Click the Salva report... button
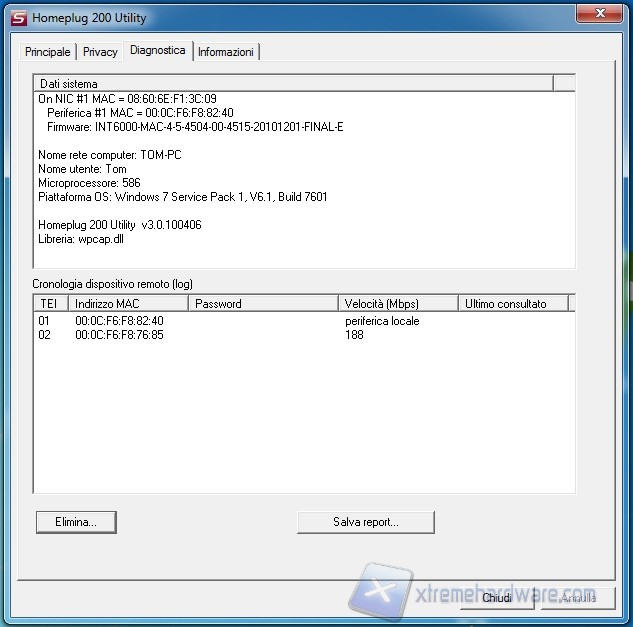This screenshot has height=627, width=633. click(365, 522)
